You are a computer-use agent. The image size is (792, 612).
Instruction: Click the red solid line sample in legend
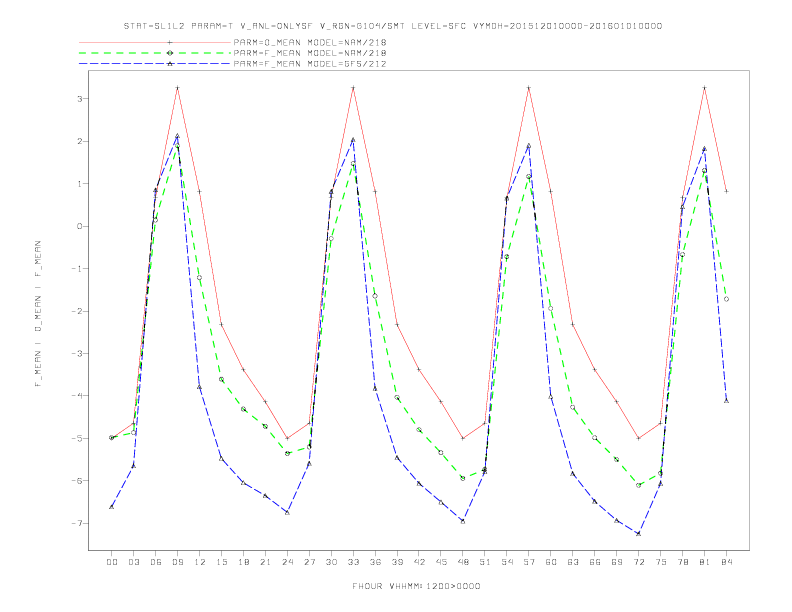click(x=155, y=42)
